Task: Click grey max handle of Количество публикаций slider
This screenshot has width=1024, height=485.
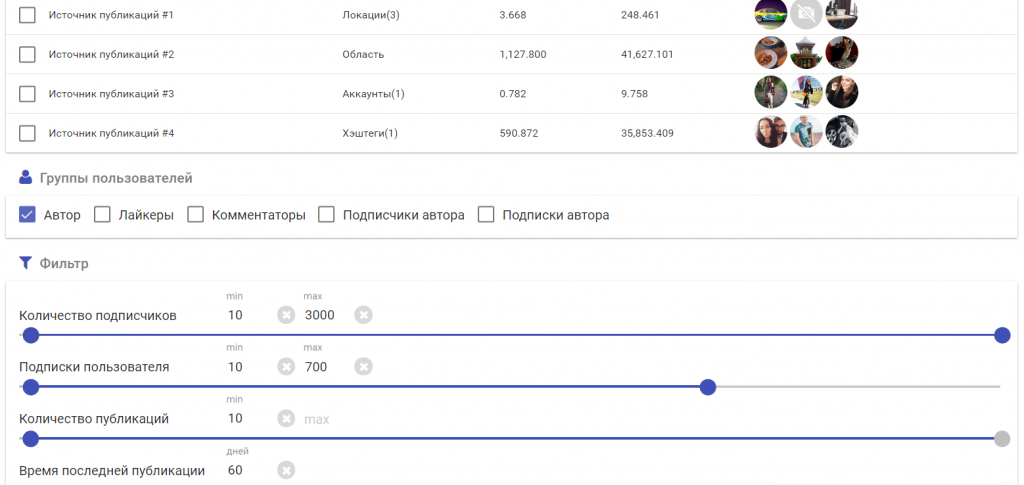Action: pyautogui.click(x=1002, y=439)
